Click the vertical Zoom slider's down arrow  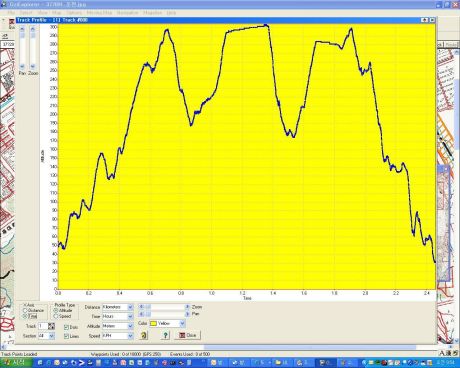point(33,66)
